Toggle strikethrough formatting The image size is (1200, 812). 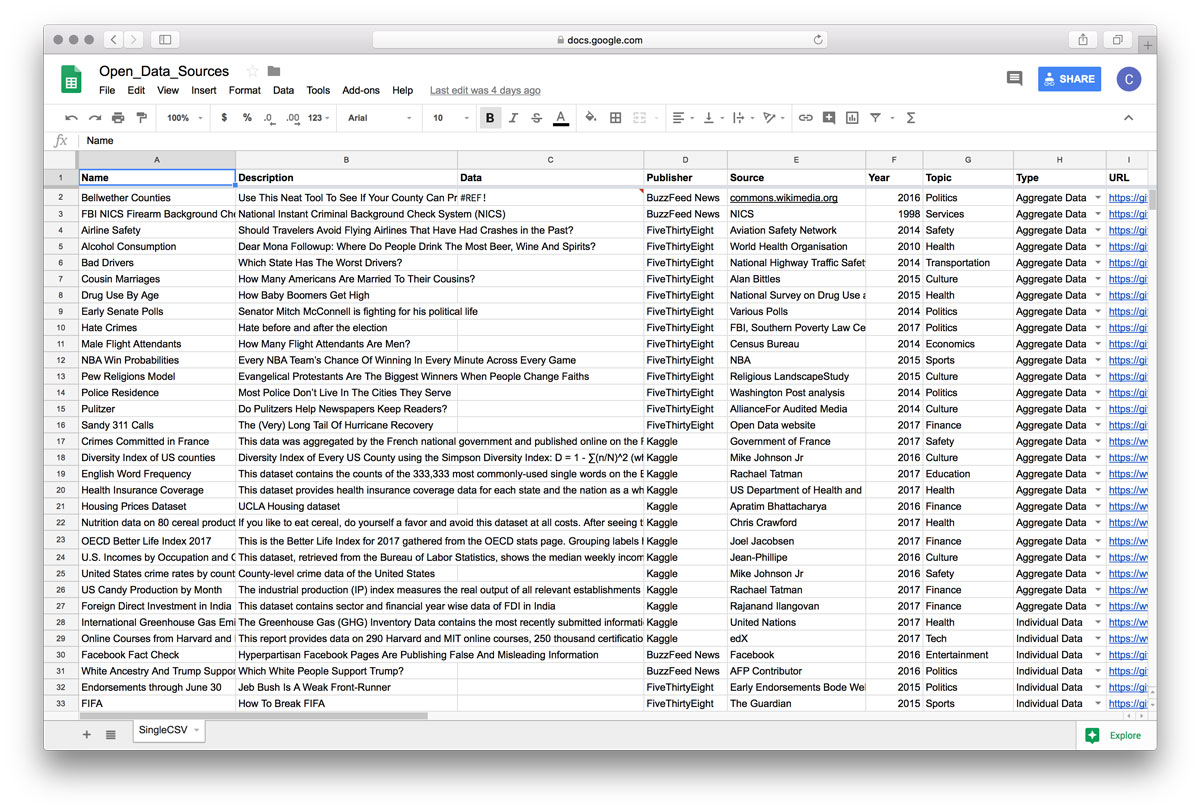[x=536, y=118]
